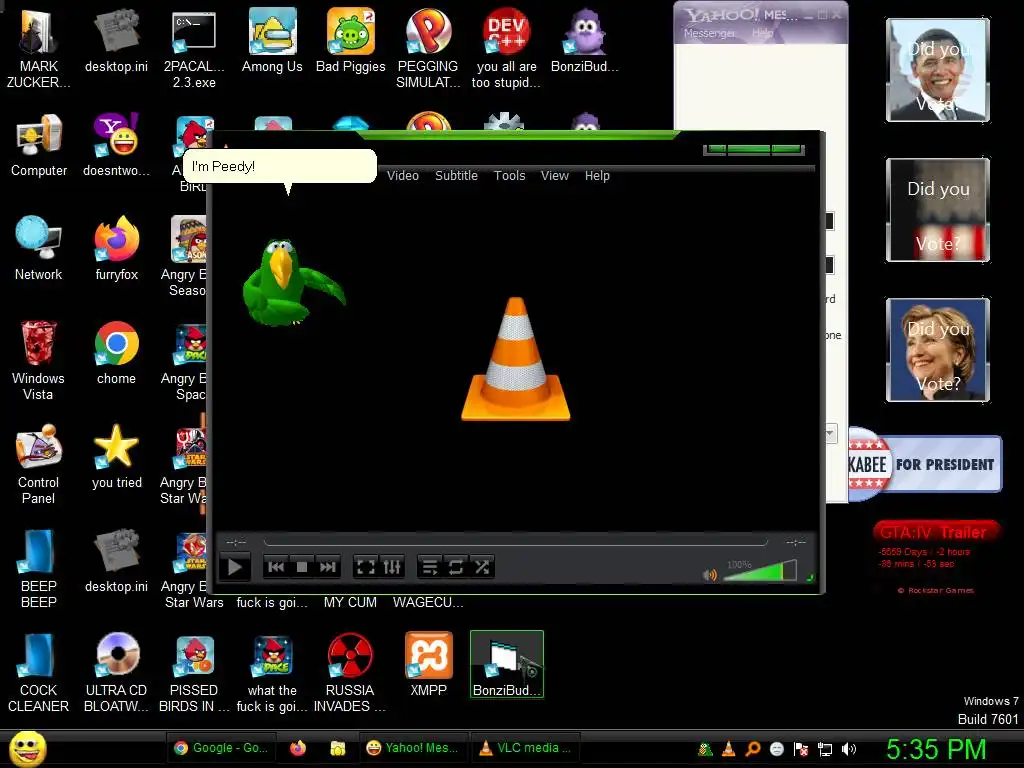Open RUSSIA INVADES ... radiation icon
This screenshot has width=1024, height=768.
click(350, 673)
